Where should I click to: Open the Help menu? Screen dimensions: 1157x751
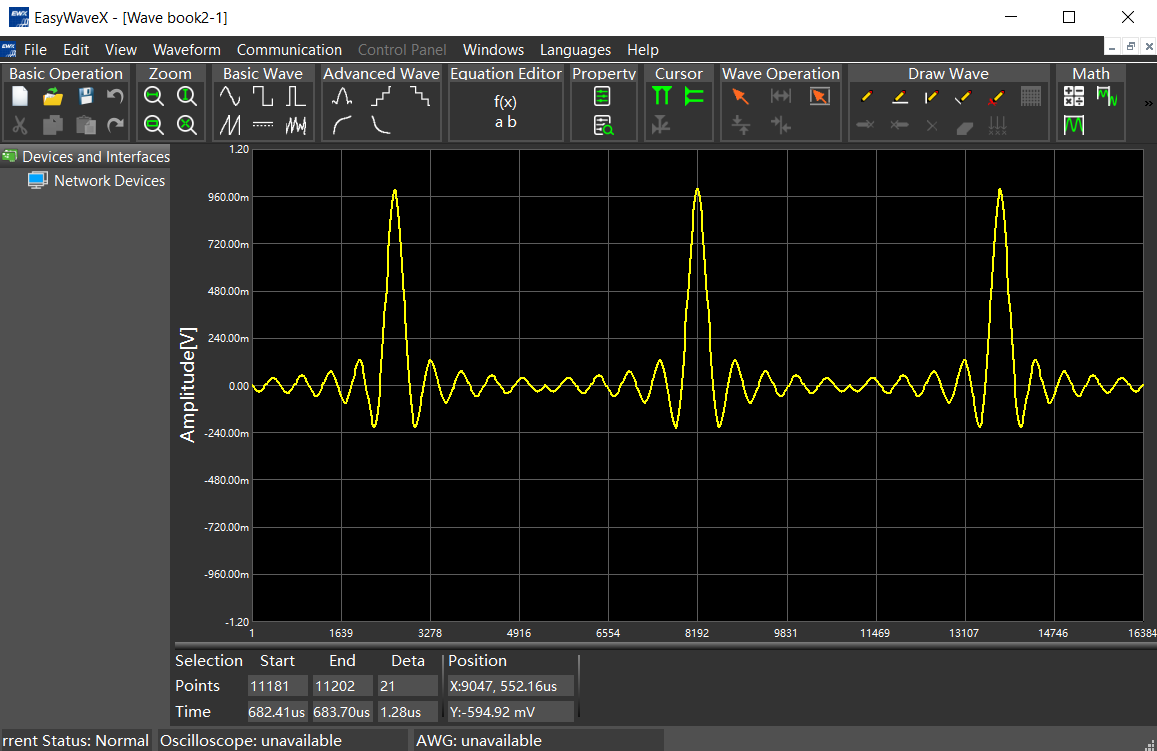(643, 49)
